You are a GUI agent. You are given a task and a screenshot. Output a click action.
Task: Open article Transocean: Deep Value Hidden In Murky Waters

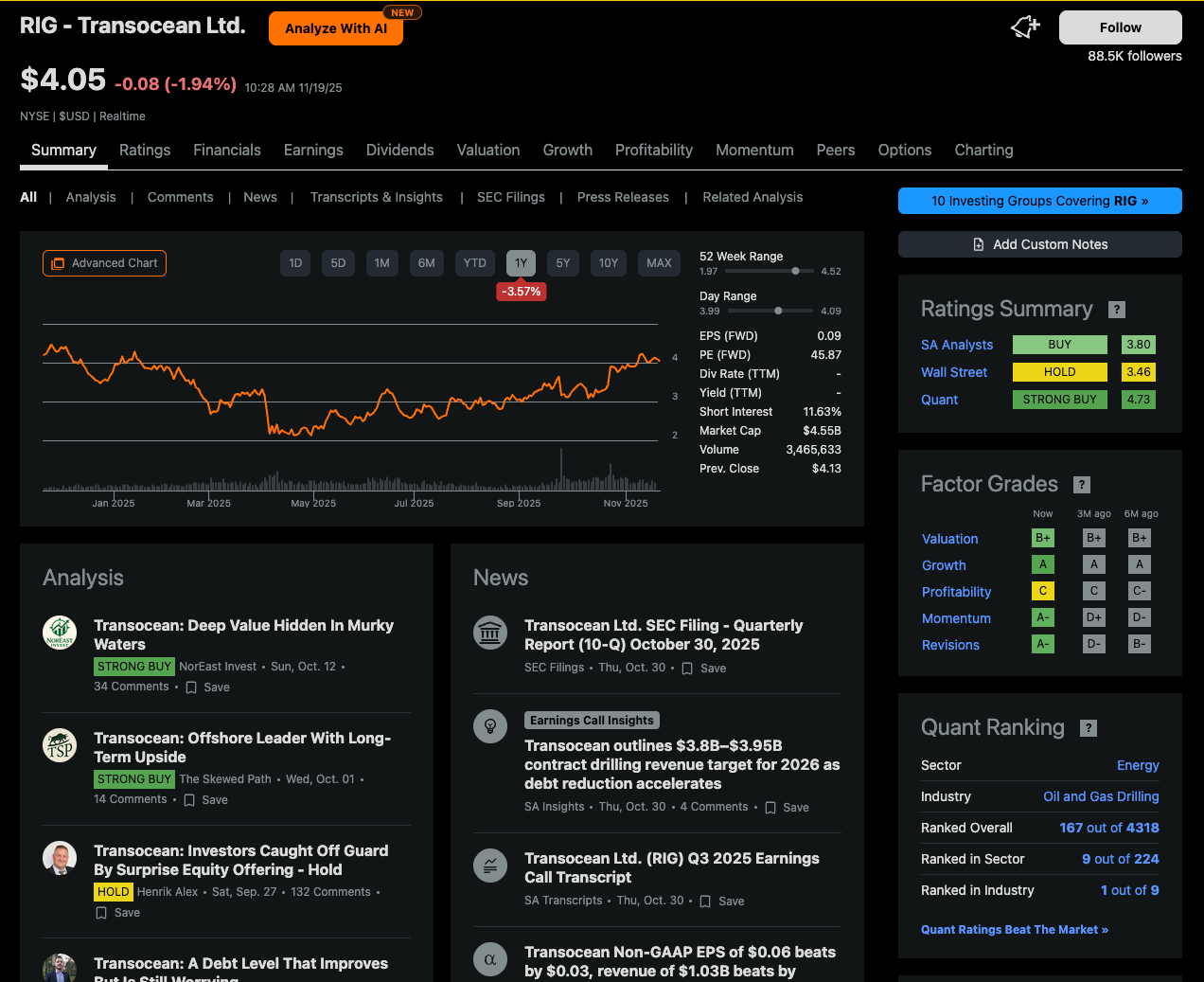(243, 634)
